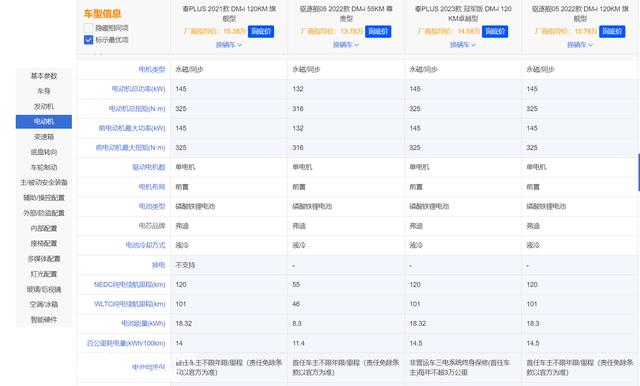Open 换辆车 dropdown for 秦PLUS 2021款
Viewport: 640px width, 386px height.
click(229, 45)
